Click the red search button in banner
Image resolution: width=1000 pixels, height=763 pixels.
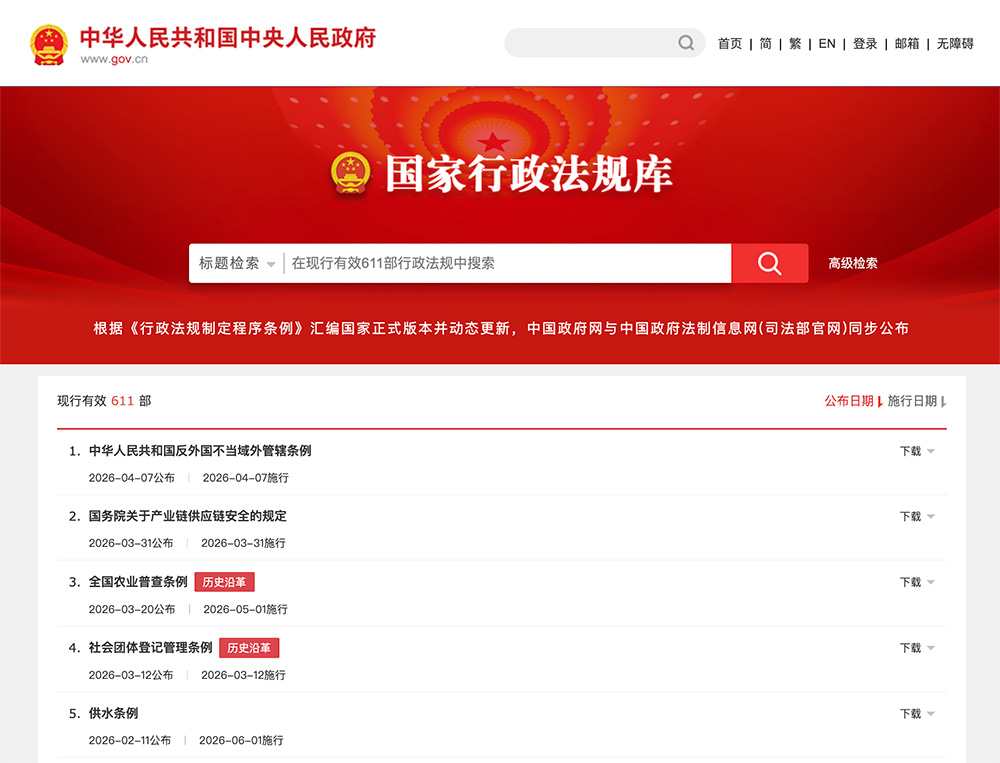(x=770, y=263)
